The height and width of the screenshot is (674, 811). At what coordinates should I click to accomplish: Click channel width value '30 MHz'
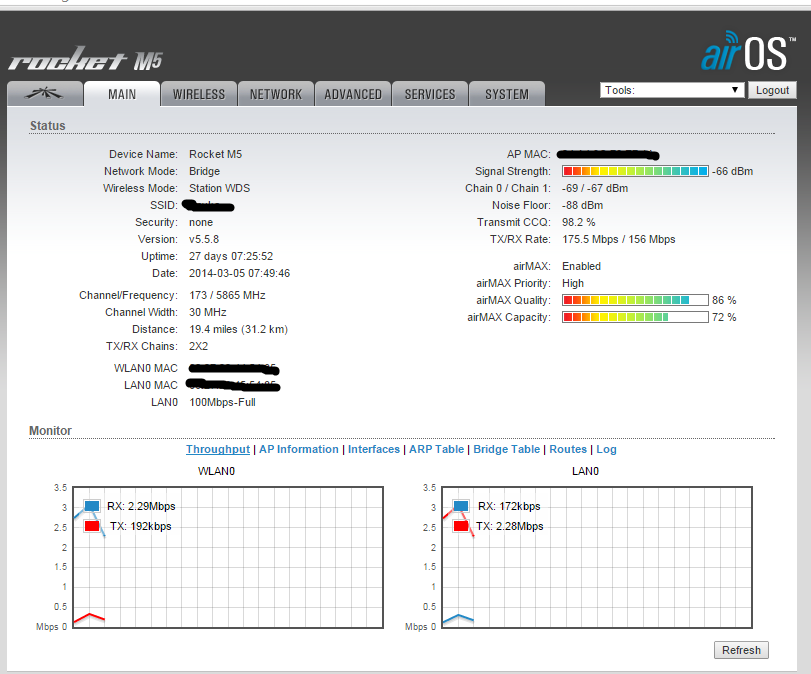(x=207, y=312)
